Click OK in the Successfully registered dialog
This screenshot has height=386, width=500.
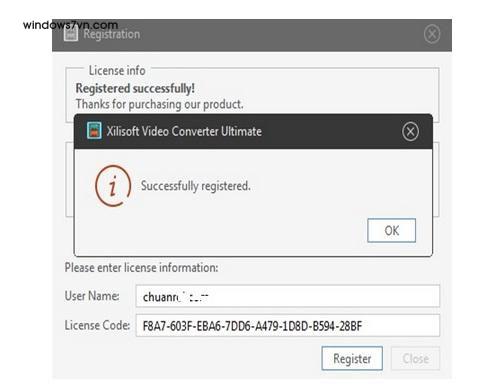[x=391, y=230]
